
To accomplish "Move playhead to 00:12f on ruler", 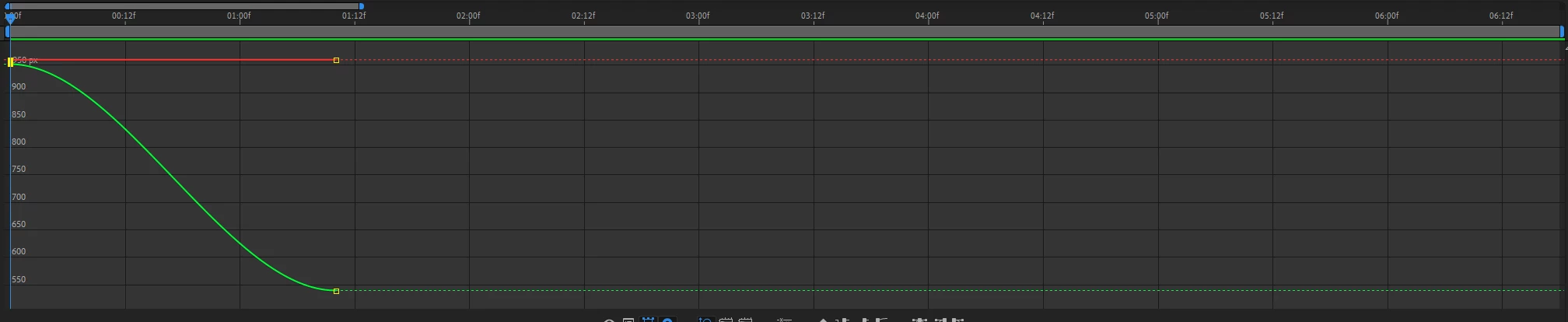I will [x=124, y=16].
